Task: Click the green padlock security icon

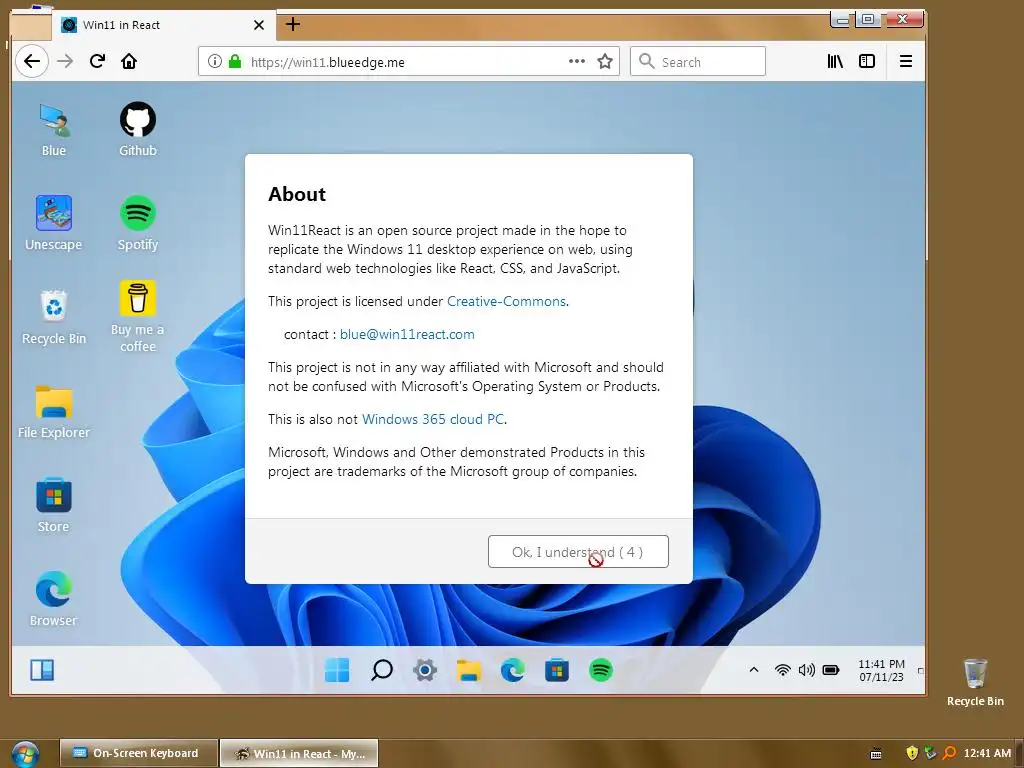Action: tap(235, 61)
